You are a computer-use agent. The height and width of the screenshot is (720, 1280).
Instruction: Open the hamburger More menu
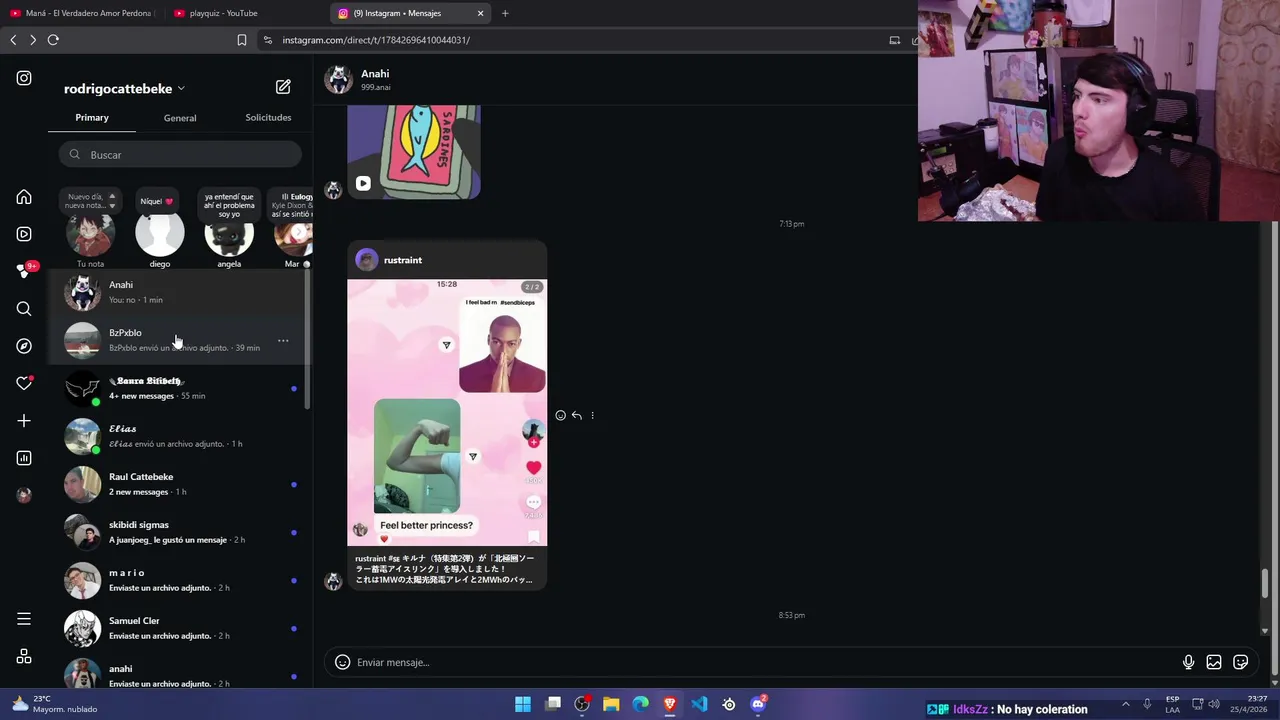coord(24,619)
